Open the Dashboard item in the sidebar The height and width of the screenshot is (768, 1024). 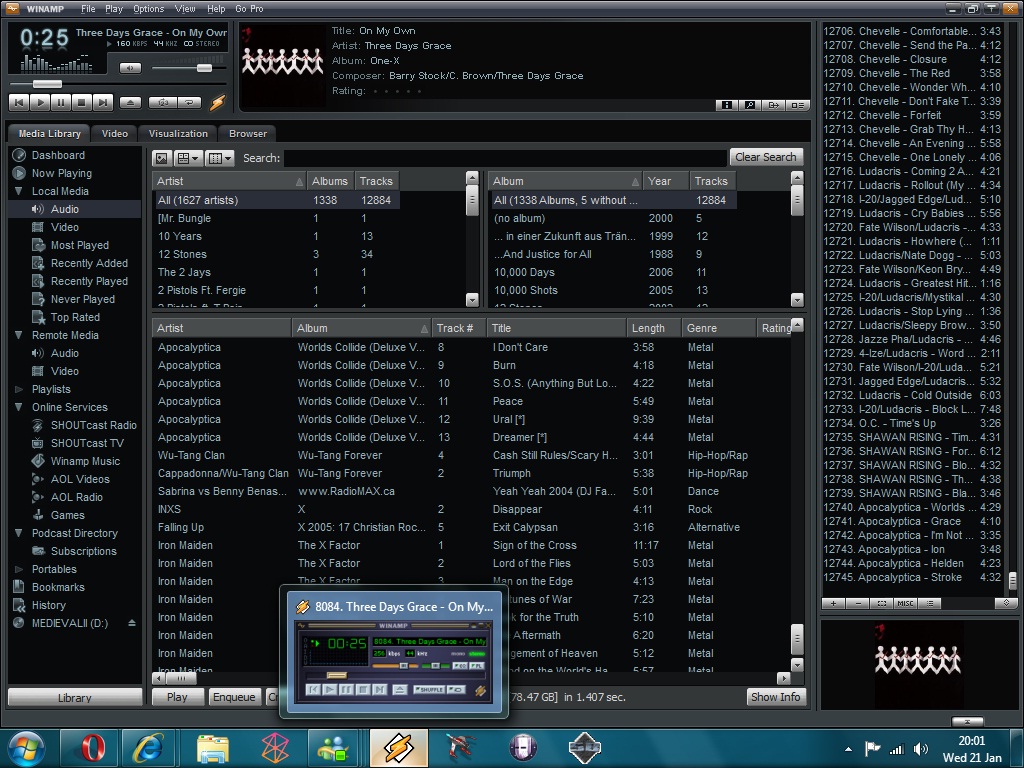(x=58, y=155)
